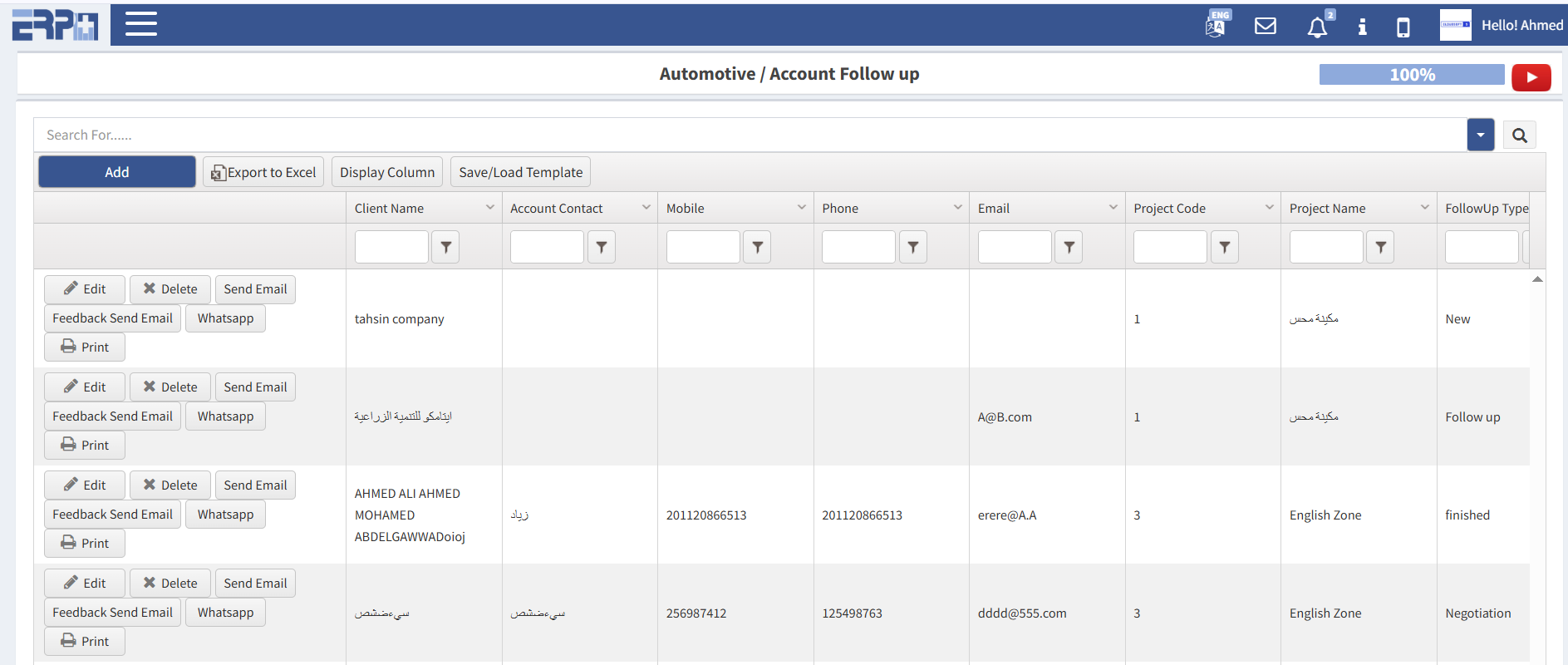Open the Client Name column header dropdown

tap(489, 208)
